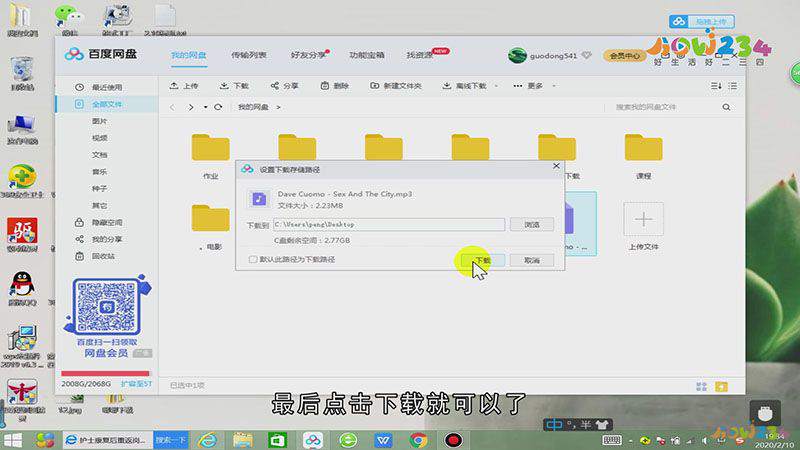Open 我的分享 in the sidebar
This screenshot has width=800, height=450.
pos(107,239)
